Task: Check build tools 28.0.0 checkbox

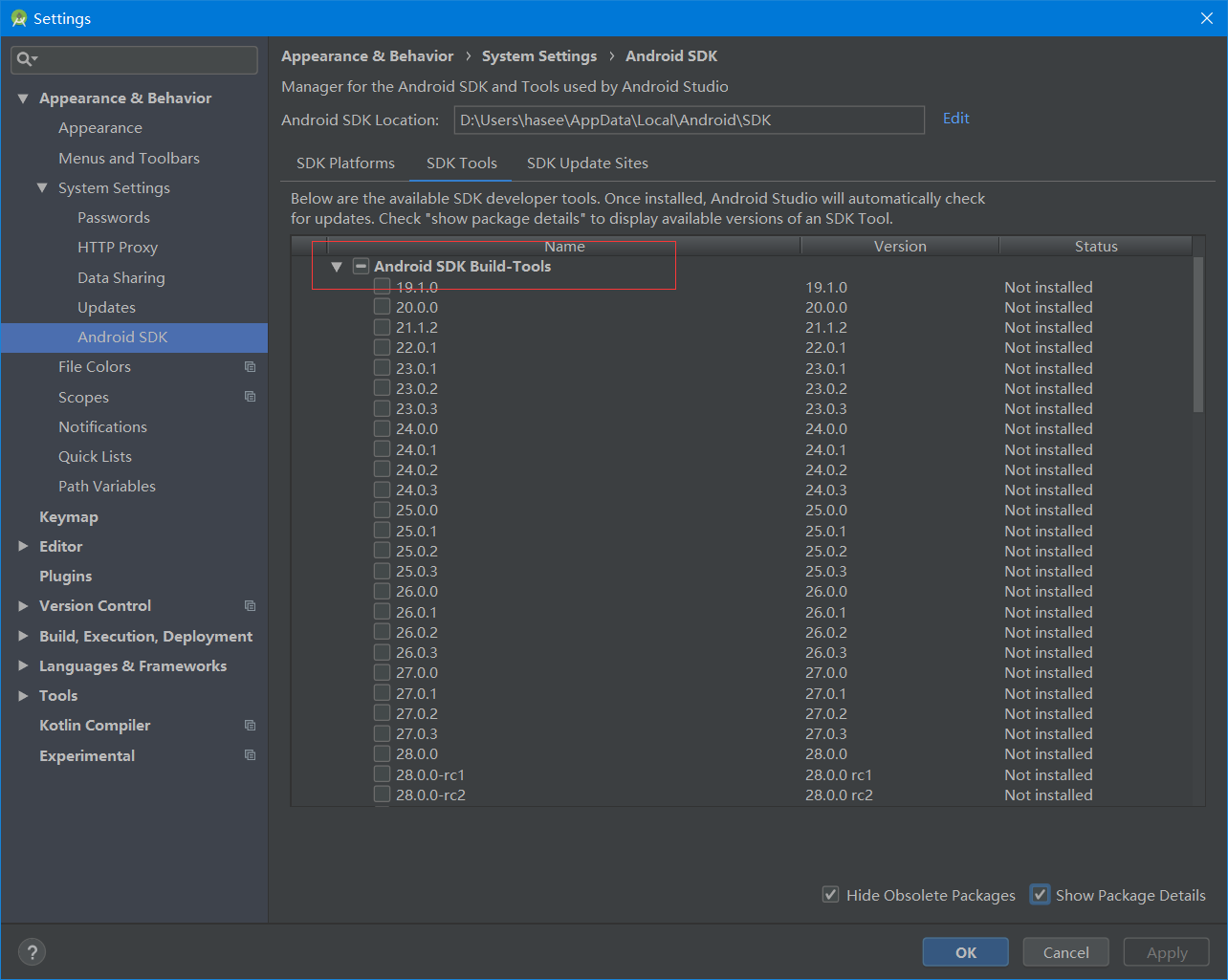Action: pos(382,753)
